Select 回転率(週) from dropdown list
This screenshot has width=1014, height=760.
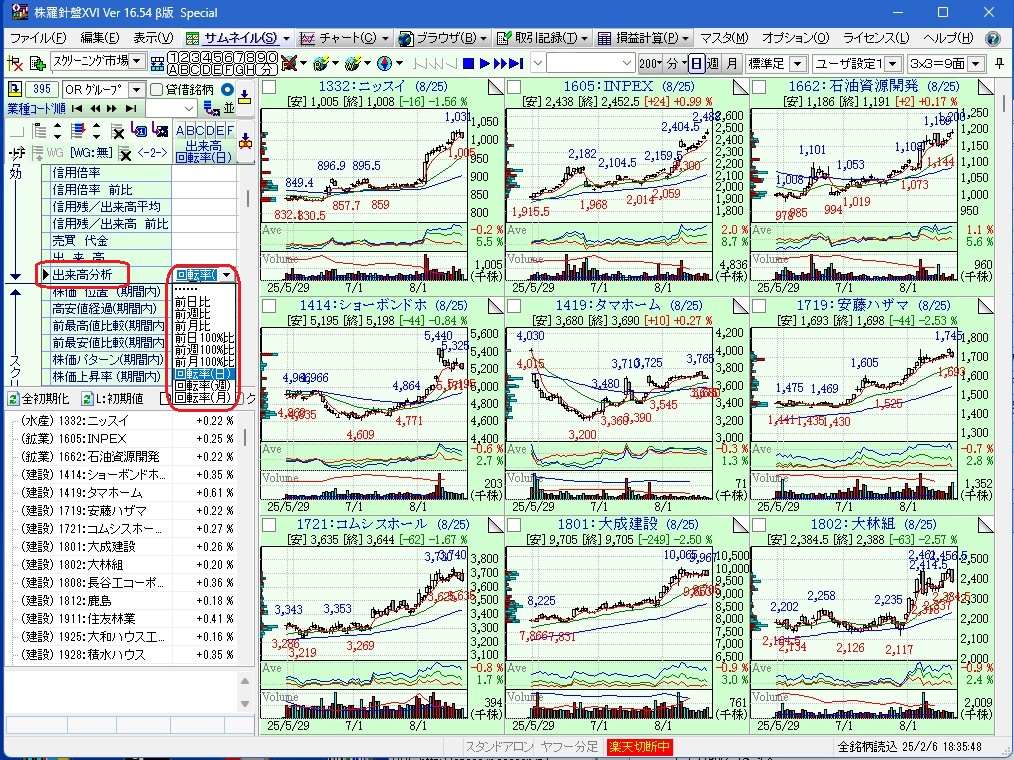pyautogui.click(x=203, y=385)
